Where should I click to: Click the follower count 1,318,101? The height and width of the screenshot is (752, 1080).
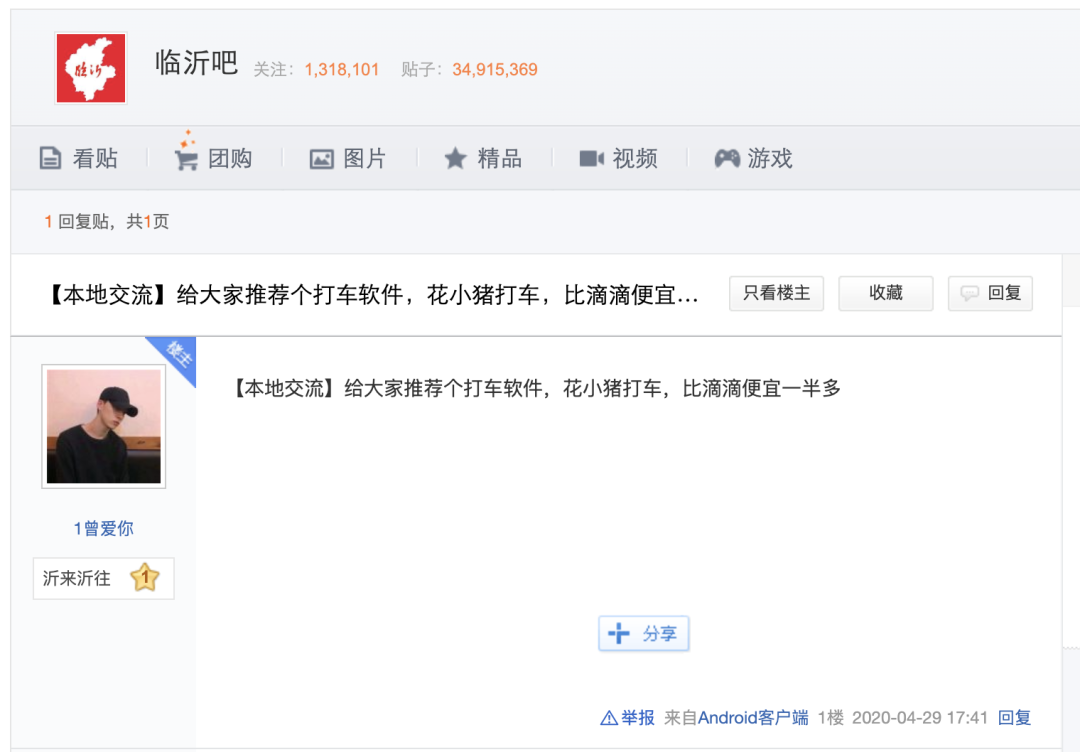click(342, 70)
